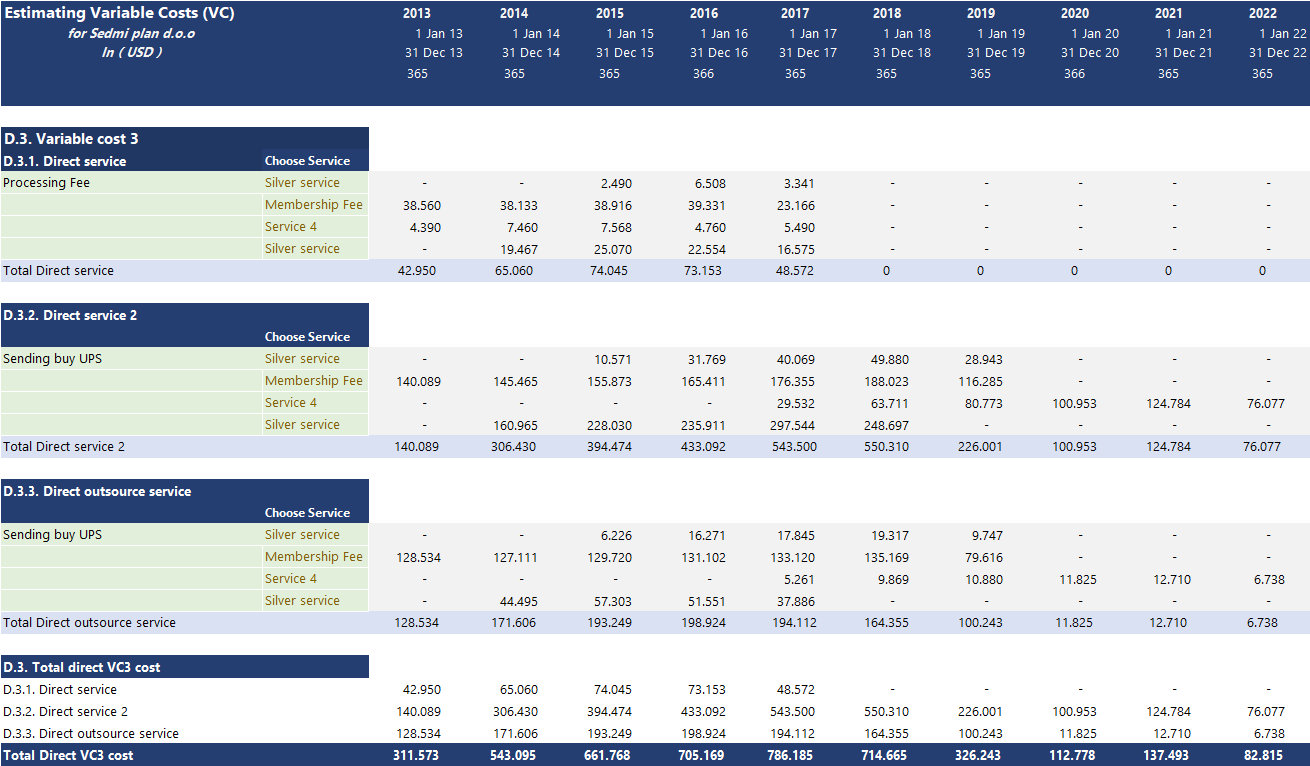
Task: Select the "Processing Fee" label cell
Action: (x=46, y=183)
